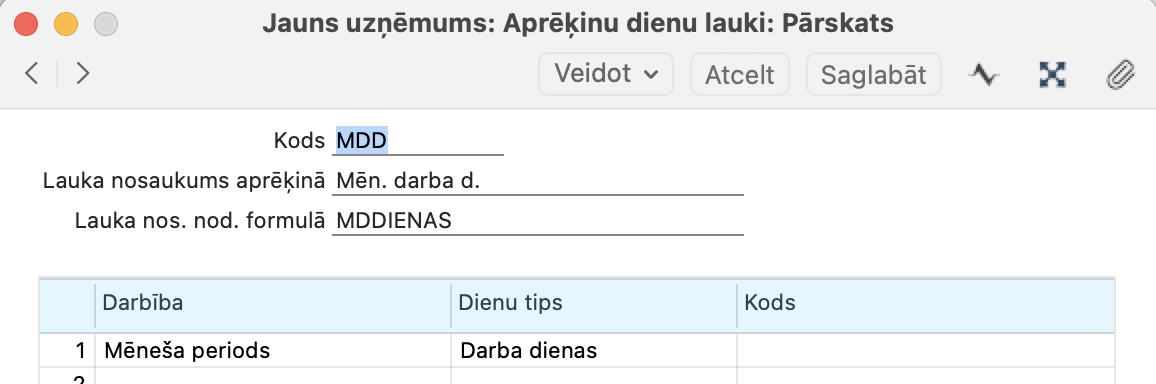Open the record history activity icon

[x=983, y=74]
